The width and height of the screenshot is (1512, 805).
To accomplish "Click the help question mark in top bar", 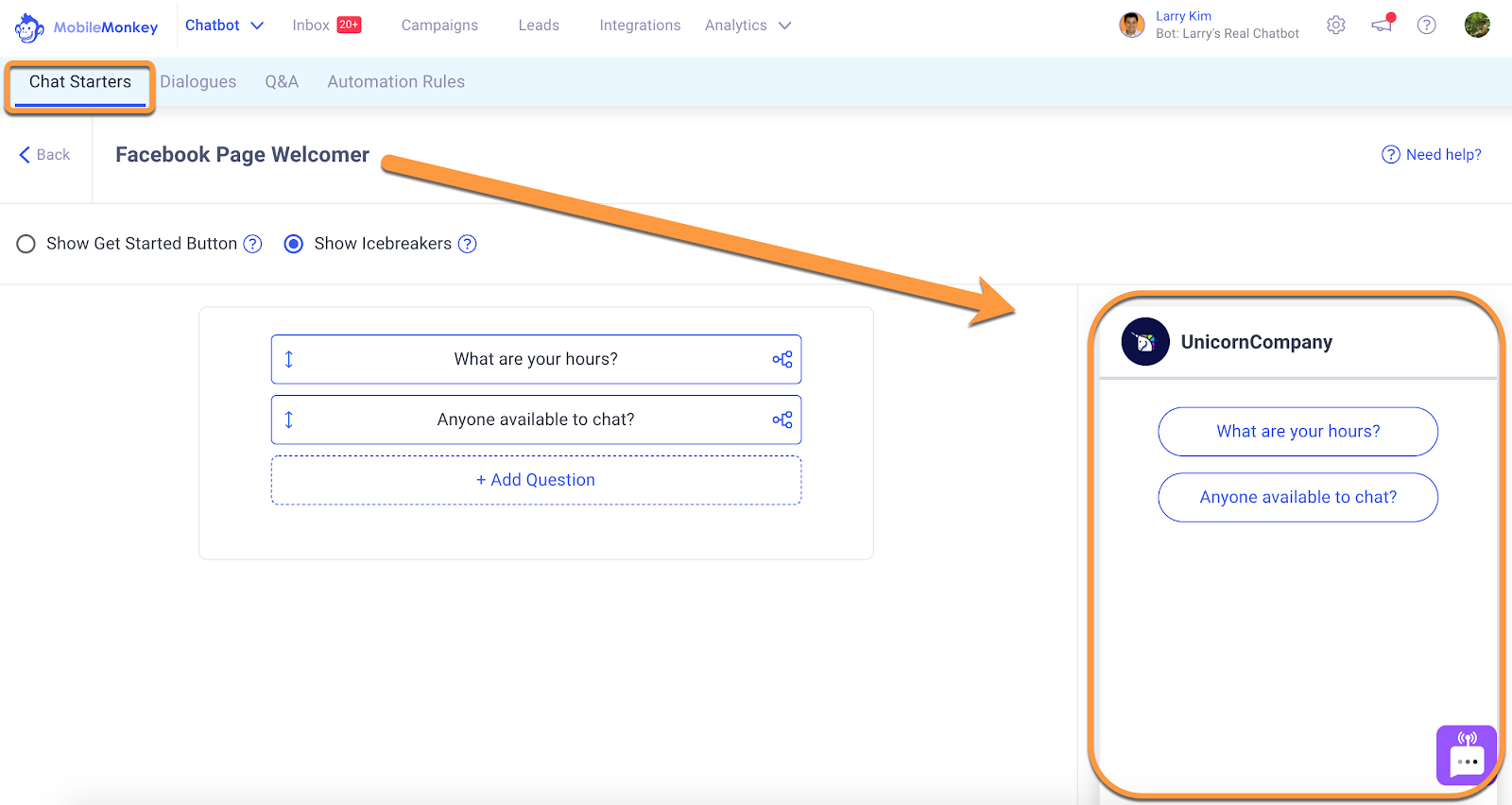I will click(1427, 26).
